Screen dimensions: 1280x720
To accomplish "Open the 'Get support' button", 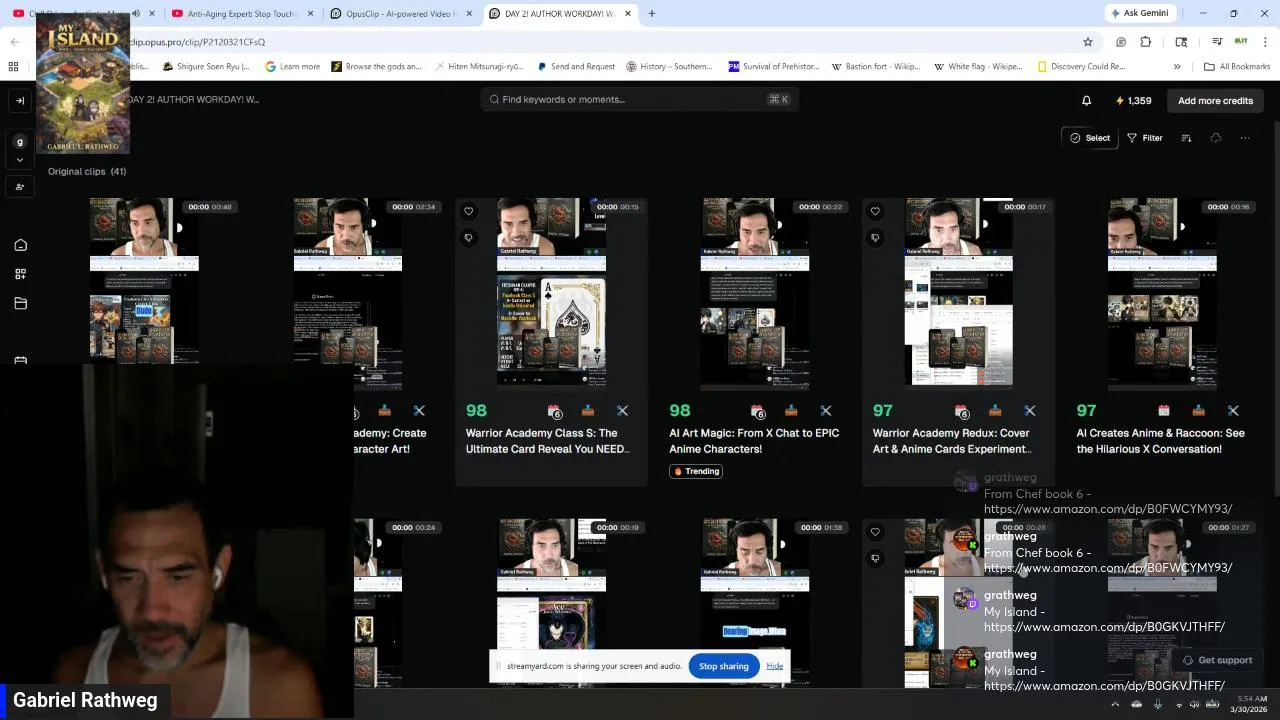I will pyautogui.click(x=1217, y=660).
